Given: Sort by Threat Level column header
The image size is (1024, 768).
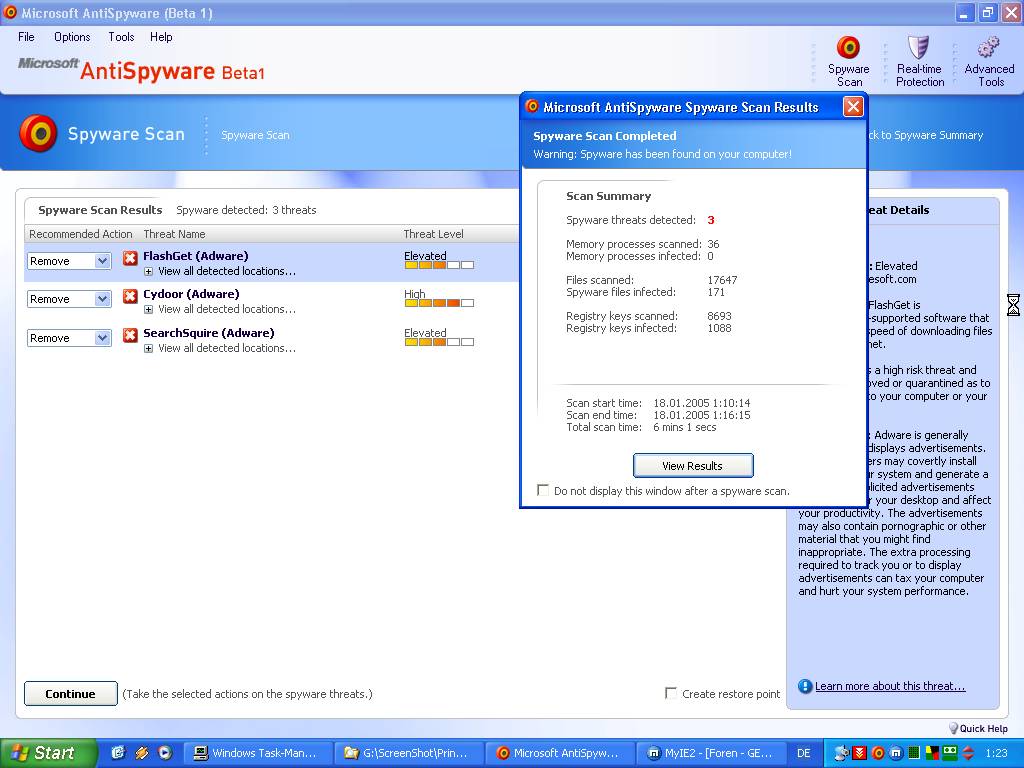Looking at the screenshot, I should (x=434, y=234).
